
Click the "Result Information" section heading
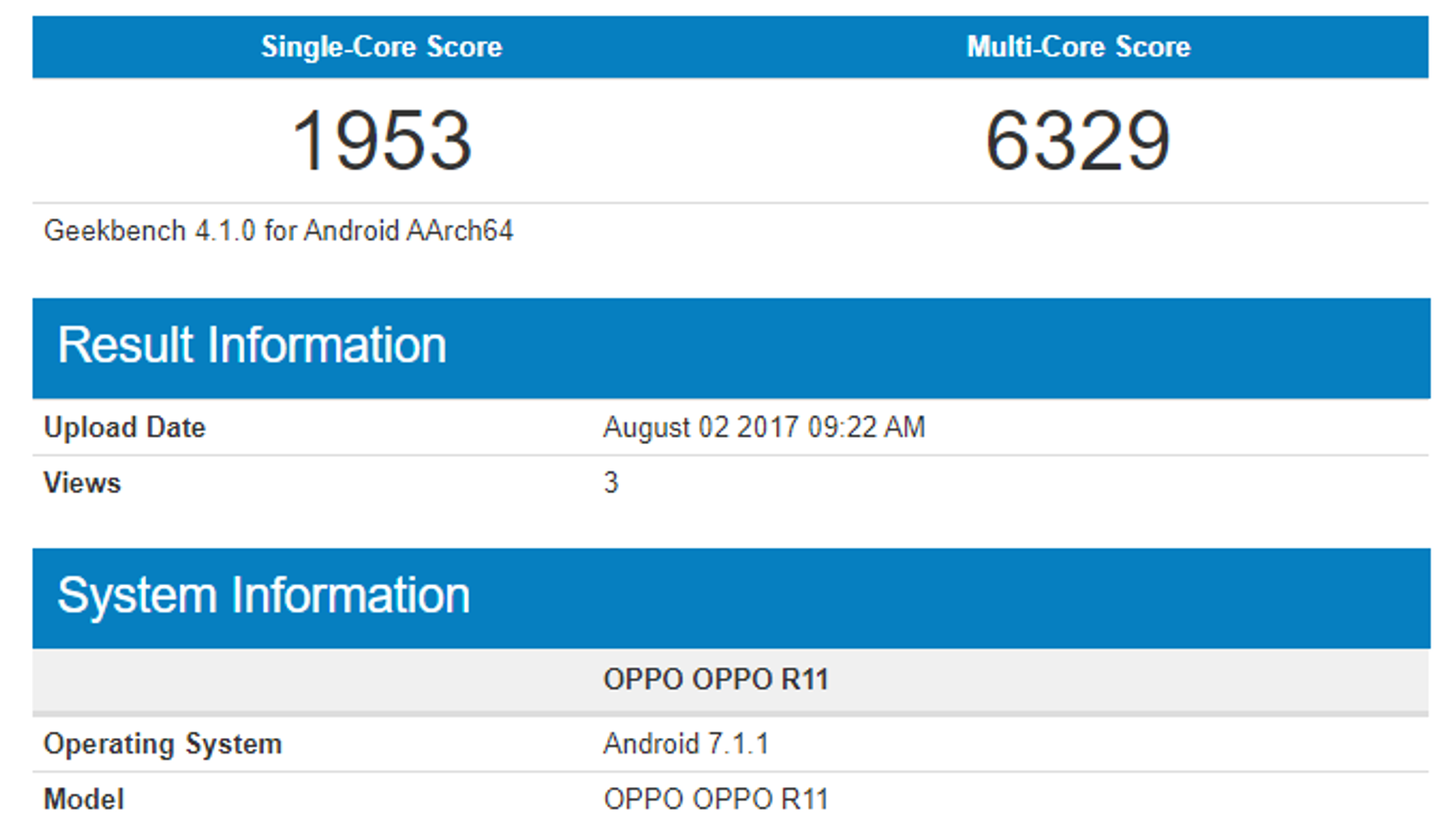(252, 346)
